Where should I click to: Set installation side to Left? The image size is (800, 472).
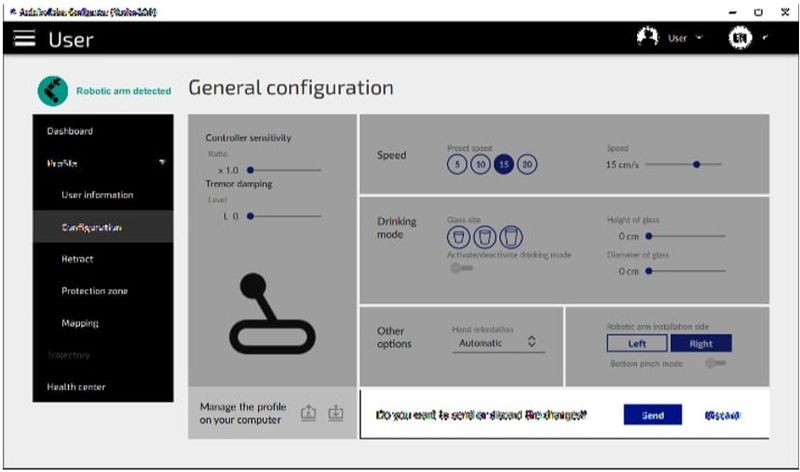tap(637, 343)
